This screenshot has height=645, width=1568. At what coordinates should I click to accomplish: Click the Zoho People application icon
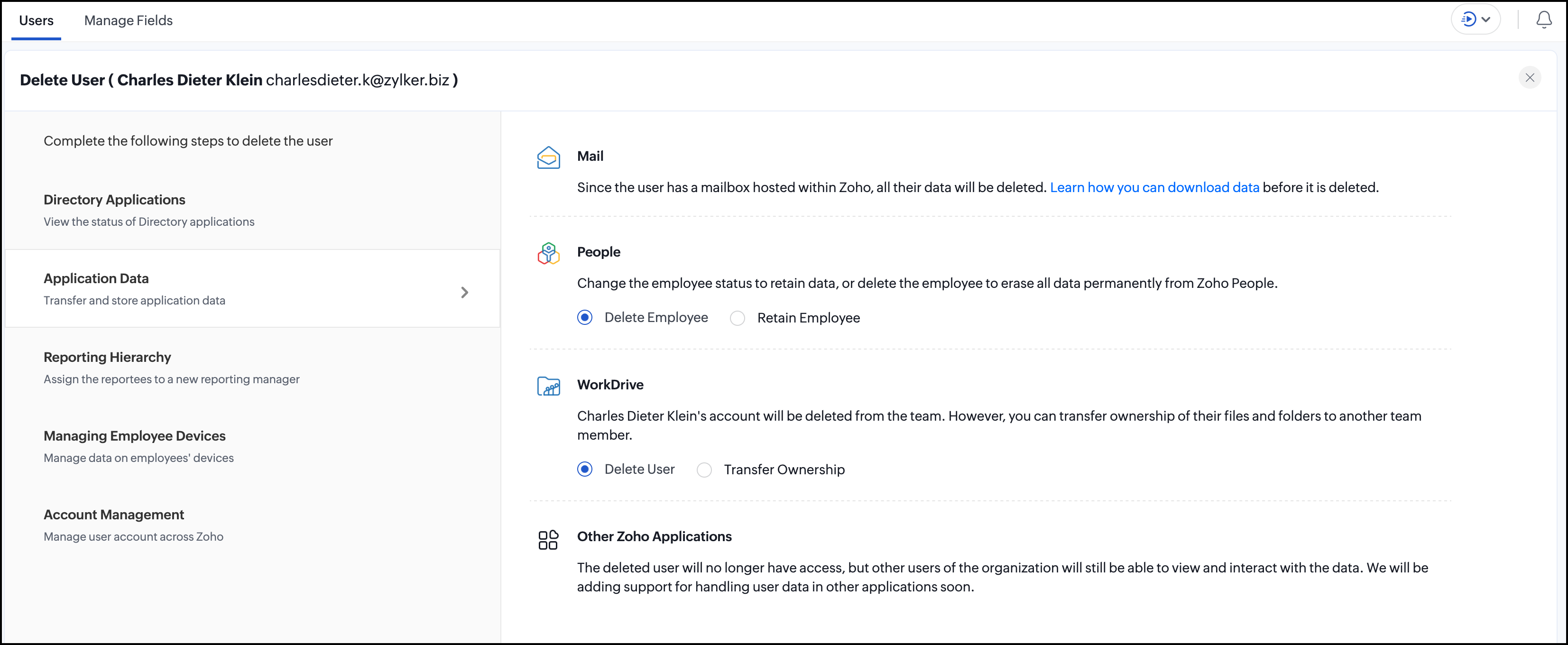pos(548,253)
